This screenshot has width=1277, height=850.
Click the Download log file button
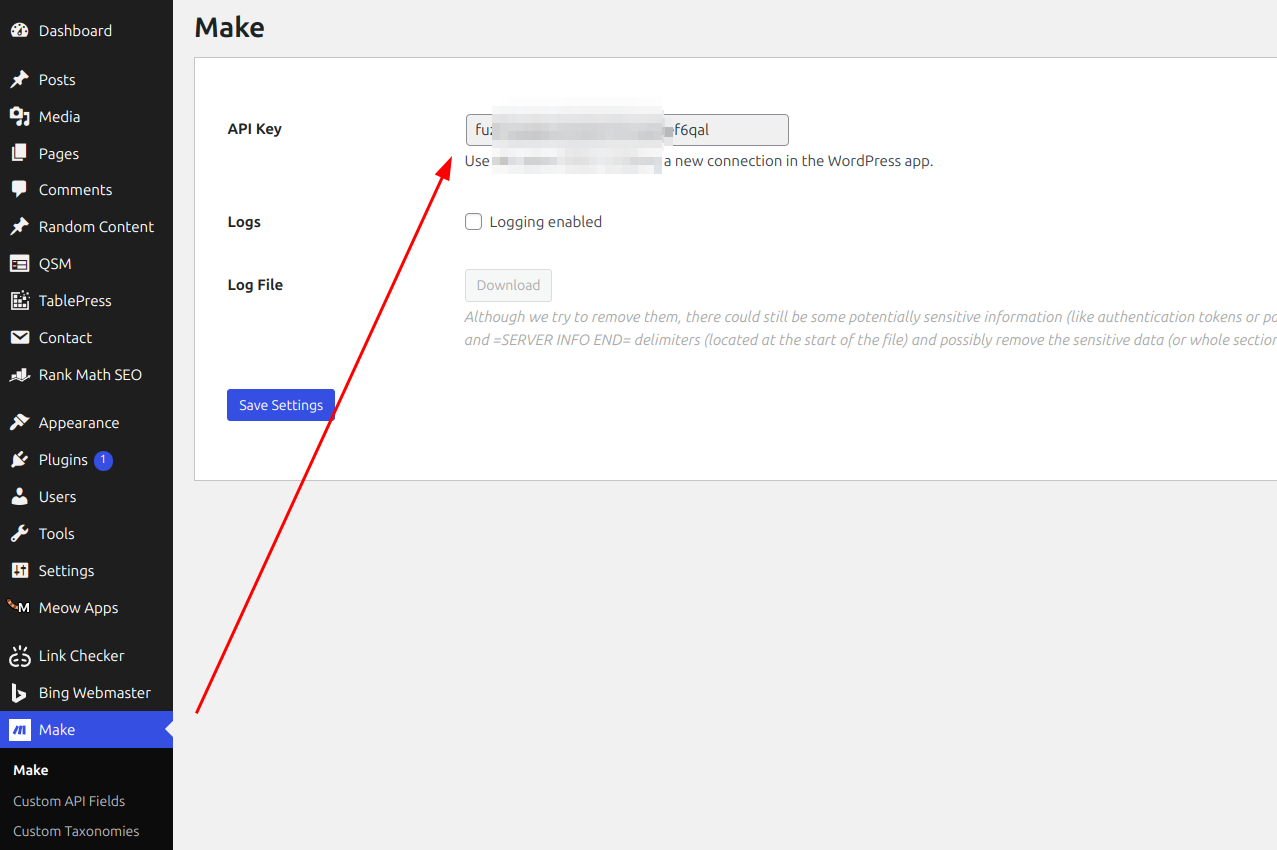point(508,285)
